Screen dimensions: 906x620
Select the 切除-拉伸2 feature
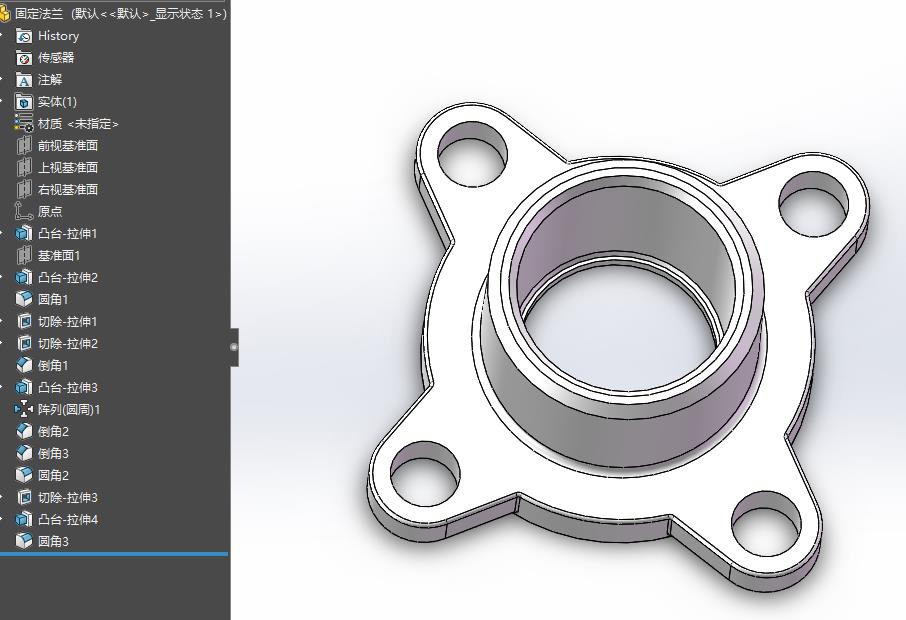point(57,343)
